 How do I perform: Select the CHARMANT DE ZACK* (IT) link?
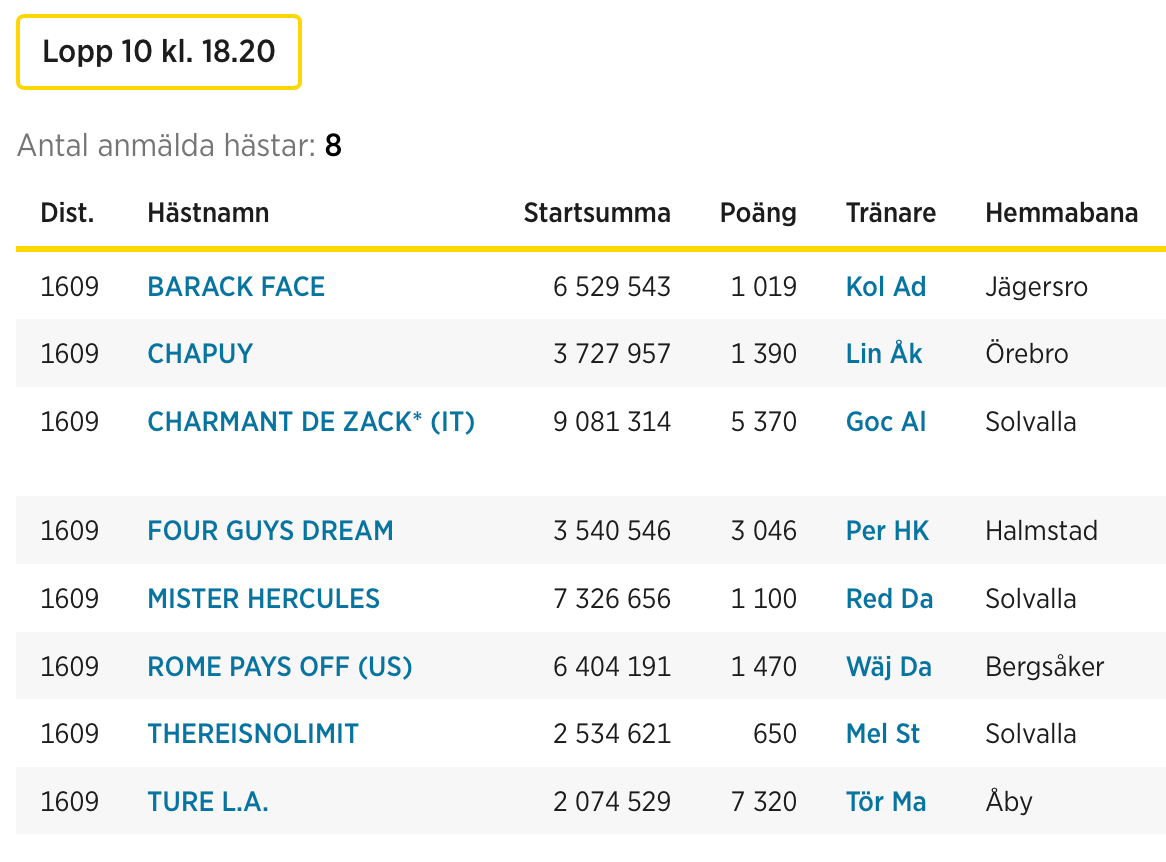[x=311, y=422]
